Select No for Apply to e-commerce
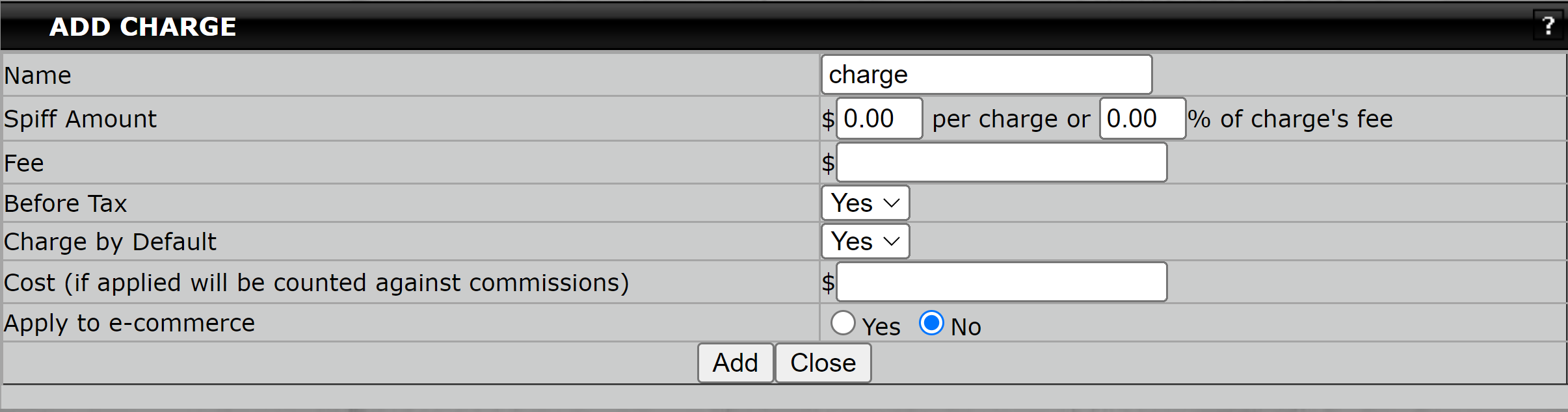Image resolution: width=1568 pixels, height=412 pixels. 931,323
